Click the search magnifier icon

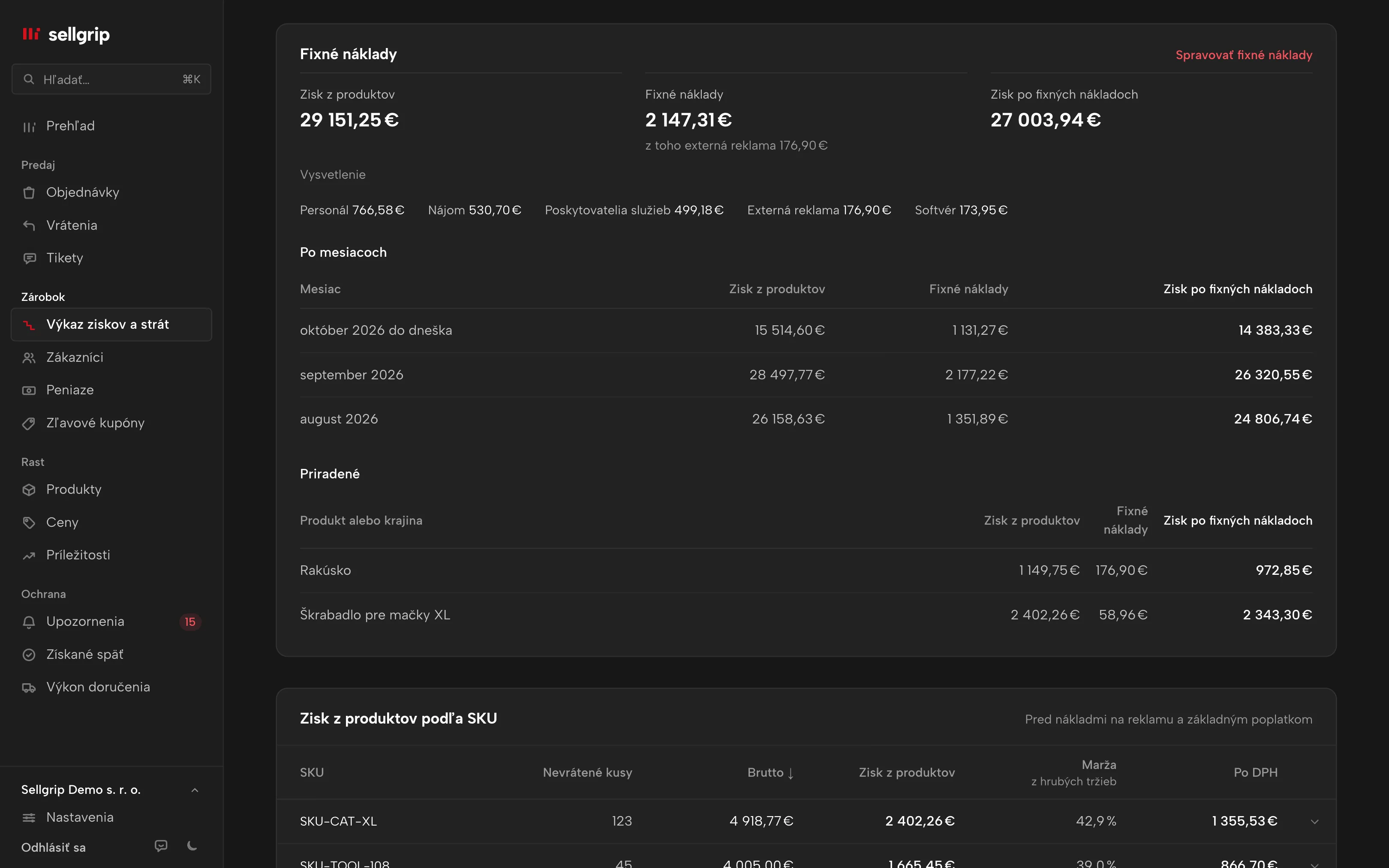29,79
